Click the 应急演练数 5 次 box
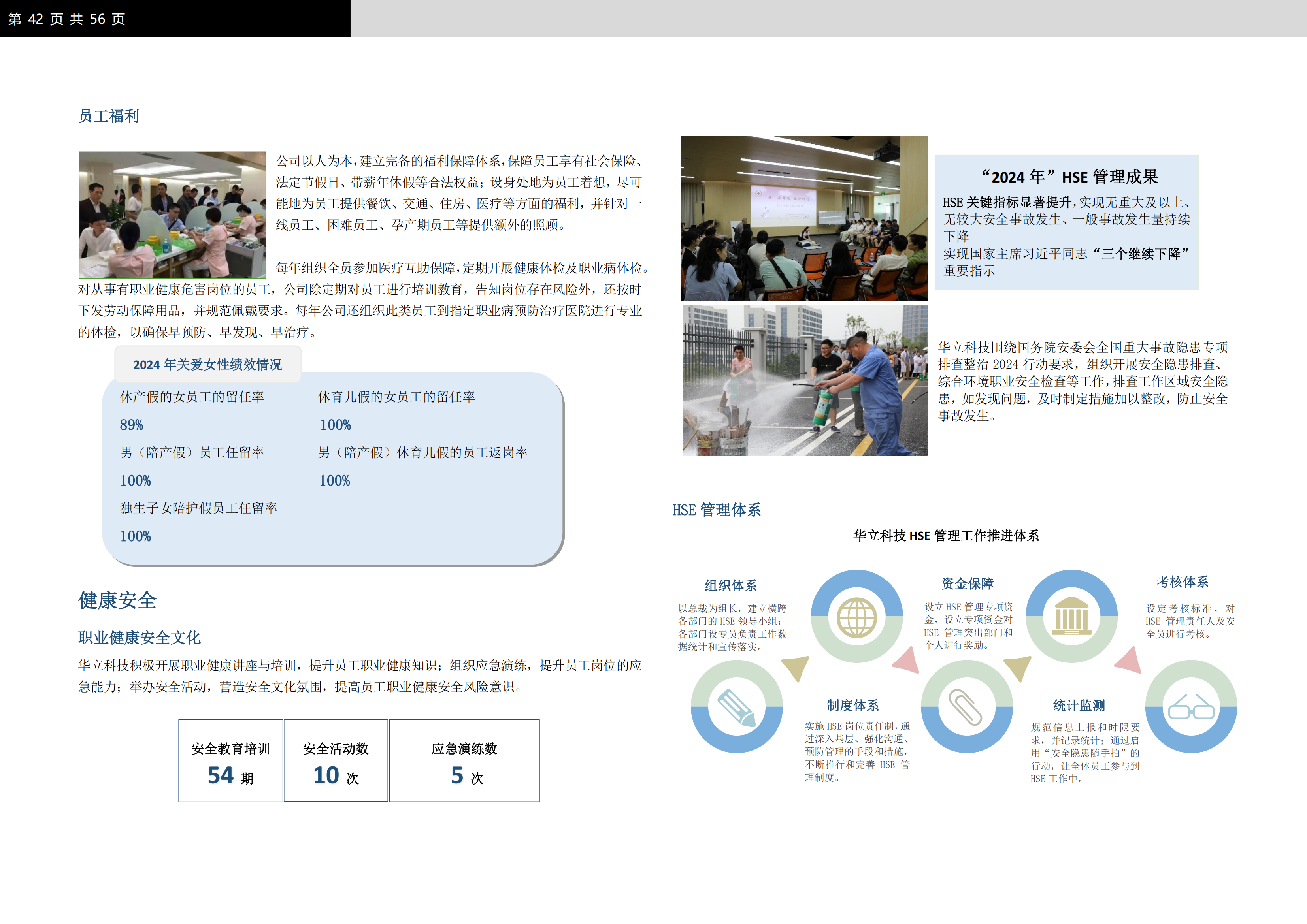 (464, 761)
